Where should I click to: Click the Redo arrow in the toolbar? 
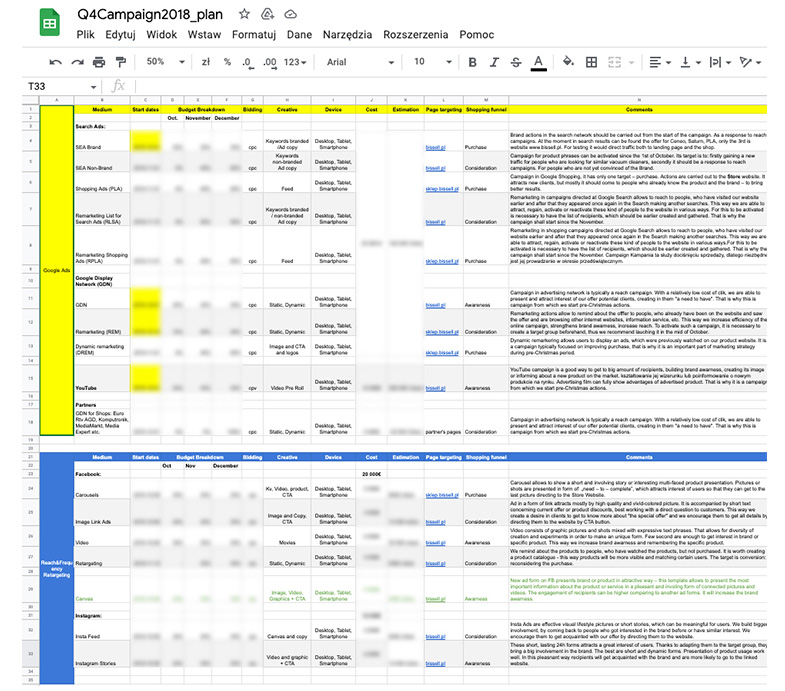76,62
